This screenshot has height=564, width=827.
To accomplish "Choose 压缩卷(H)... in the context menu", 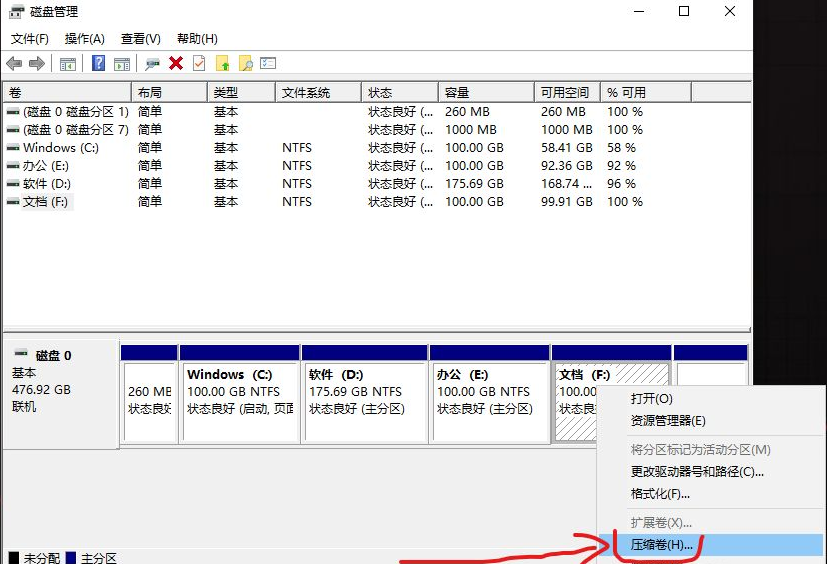I will point(661,545).
